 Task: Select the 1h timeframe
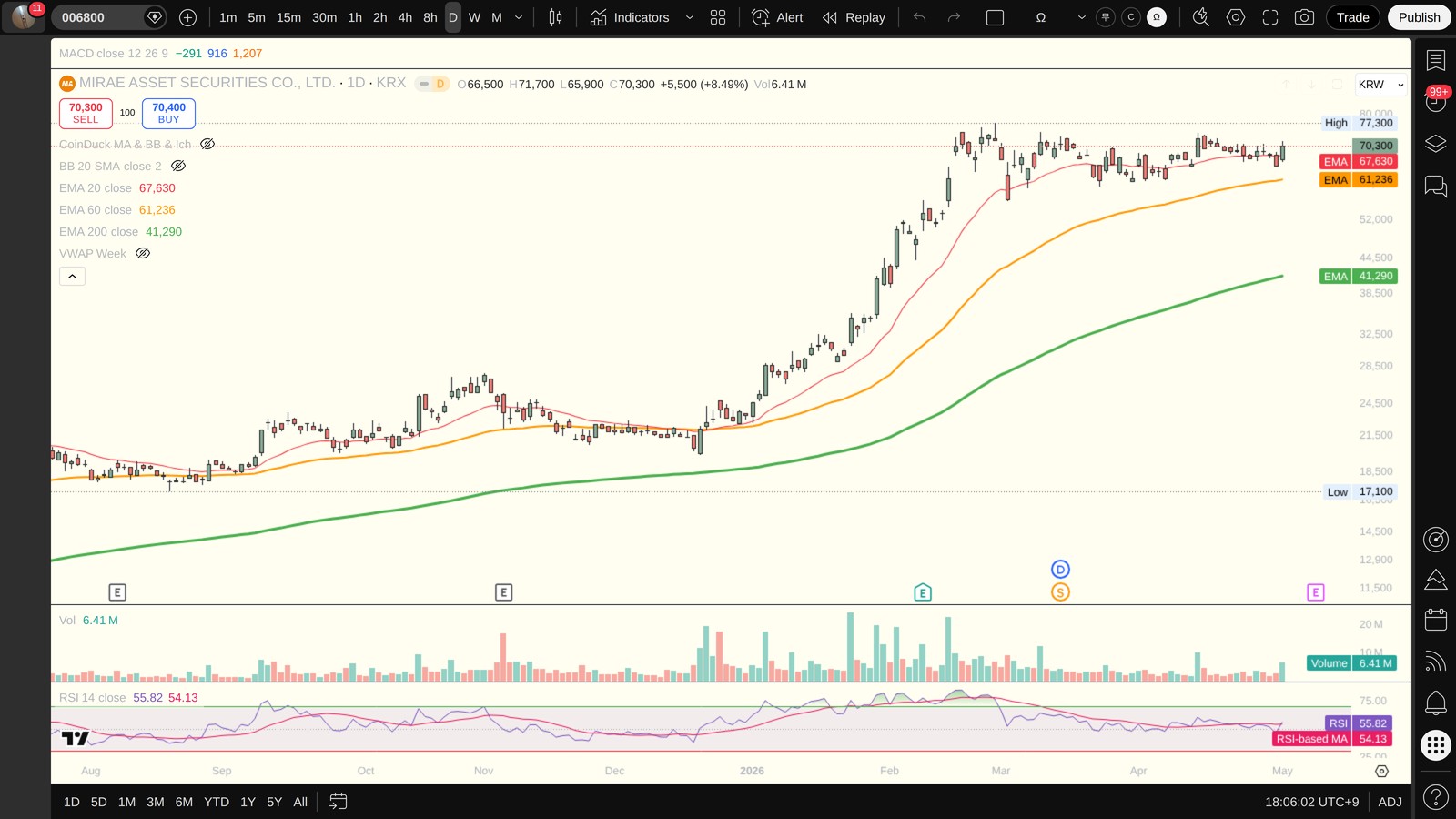tap(355, 17)
